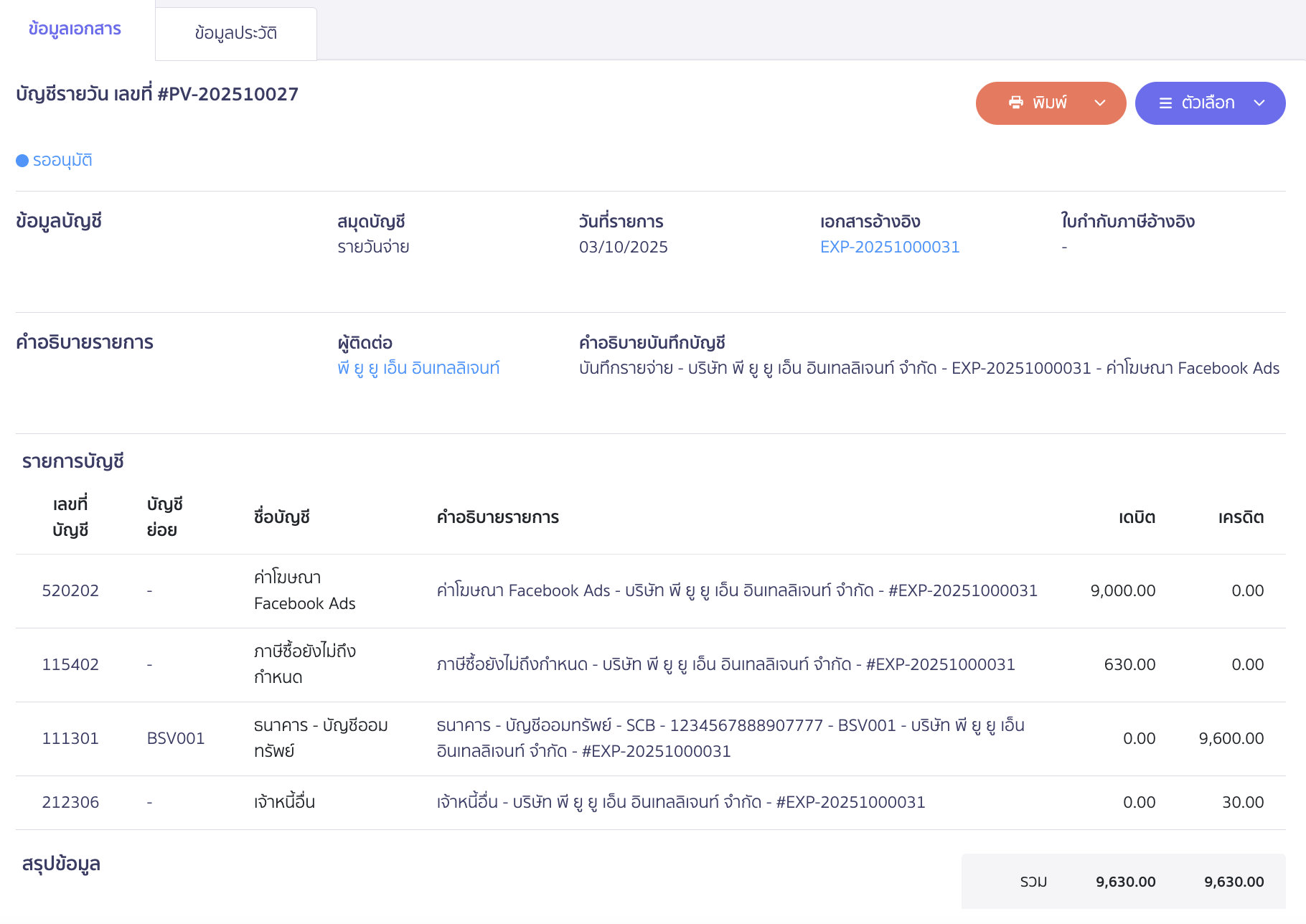Click the hamburger list icon on ตัวเลือก button
1306x924 pixels.
(x=1165, y=103)
